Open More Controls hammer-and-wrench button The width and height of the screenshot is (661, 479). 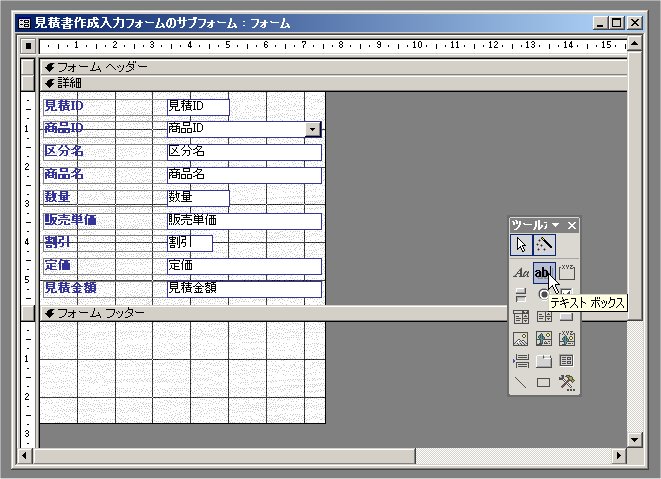(567, 382)
